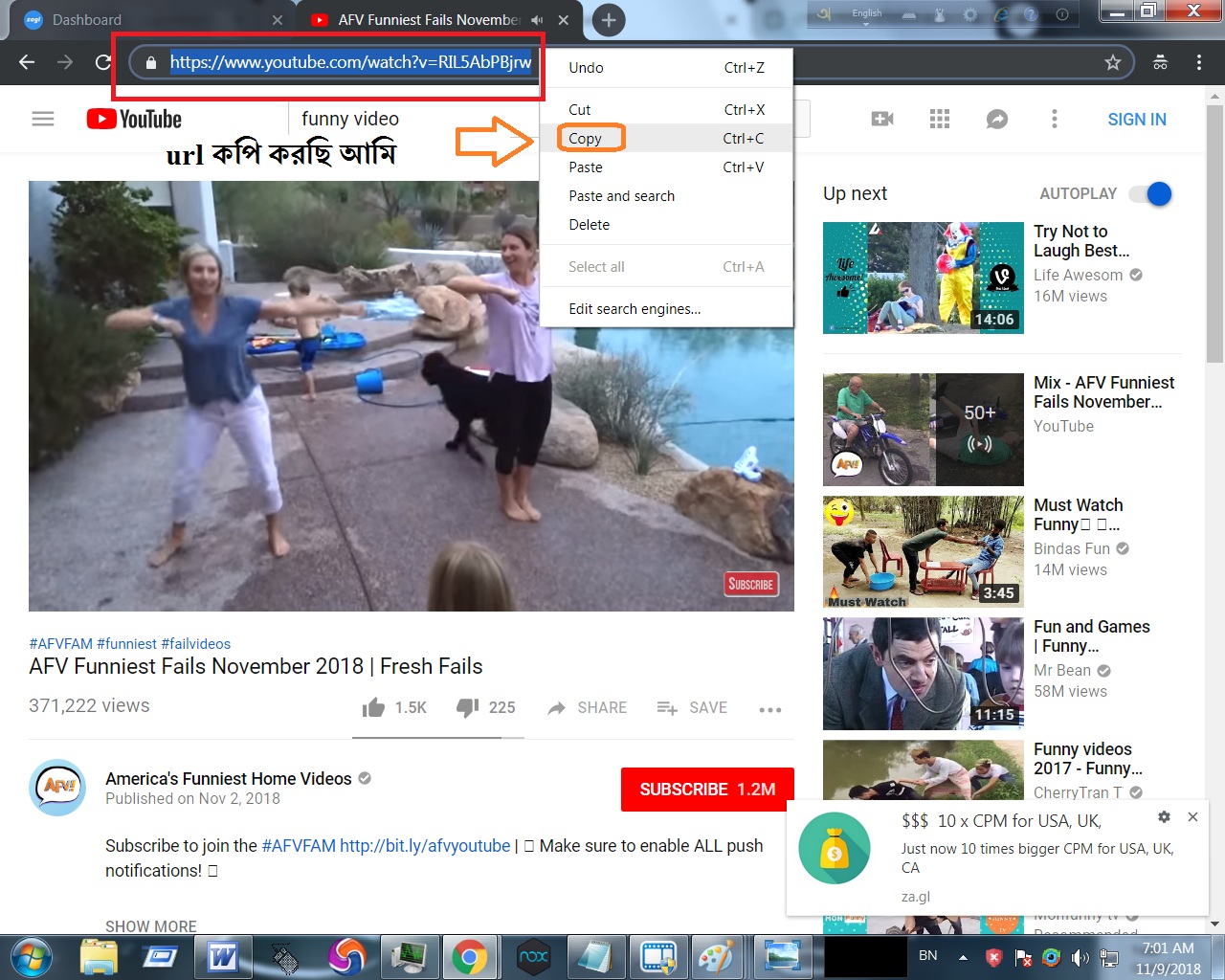
Task: Open Funny videos 2017 title
Action: tap(1088, 759)
